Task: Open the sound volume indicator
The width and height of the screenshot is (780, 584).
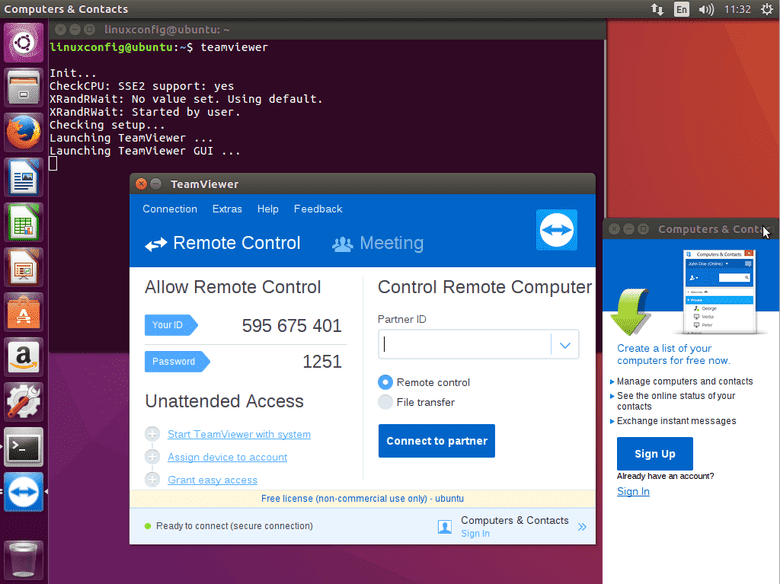Action: [x=706, y=9]
